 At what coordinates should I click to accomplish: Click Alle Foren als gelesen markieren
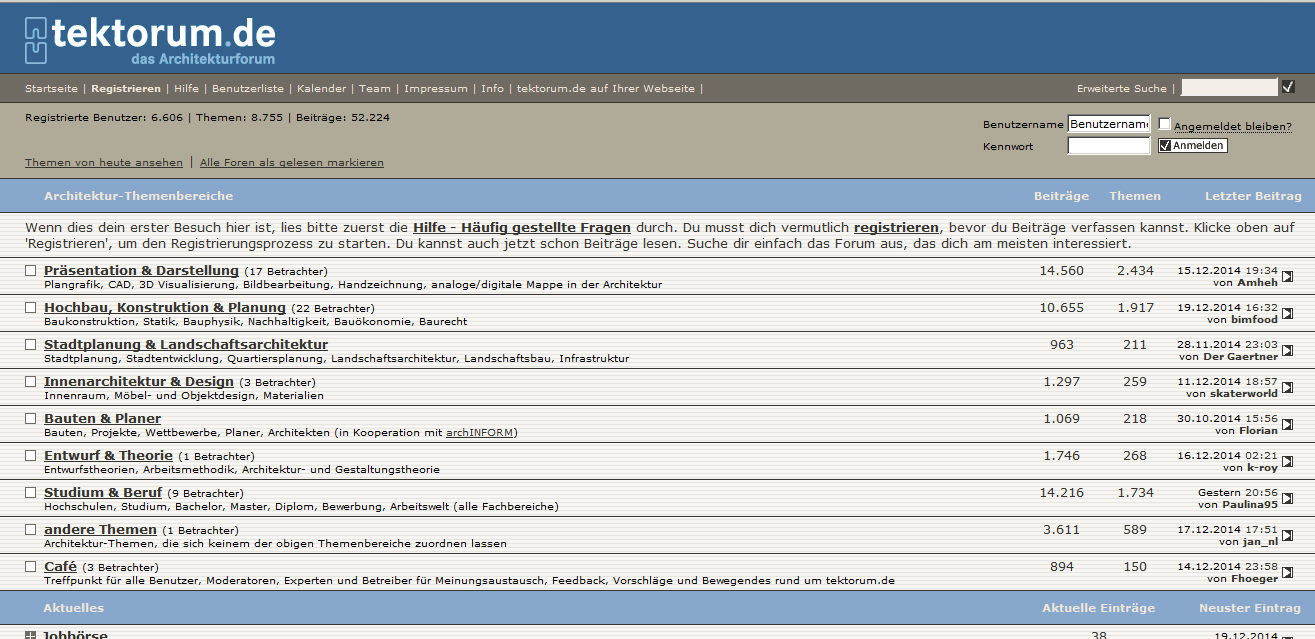tap(291, 162)
